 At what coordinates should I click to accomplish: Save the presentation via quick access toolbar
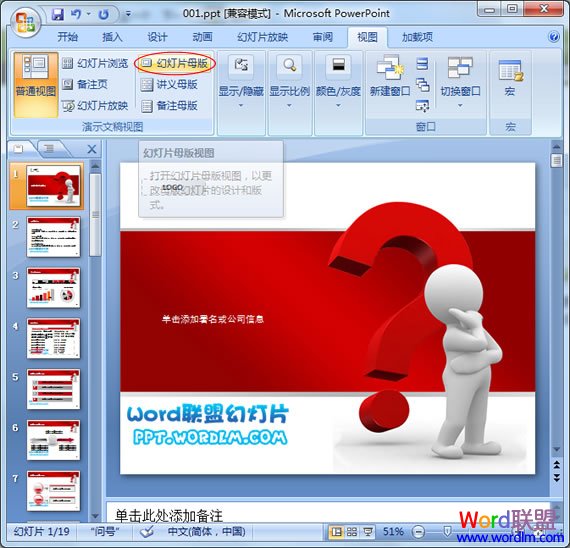point(58,15)
